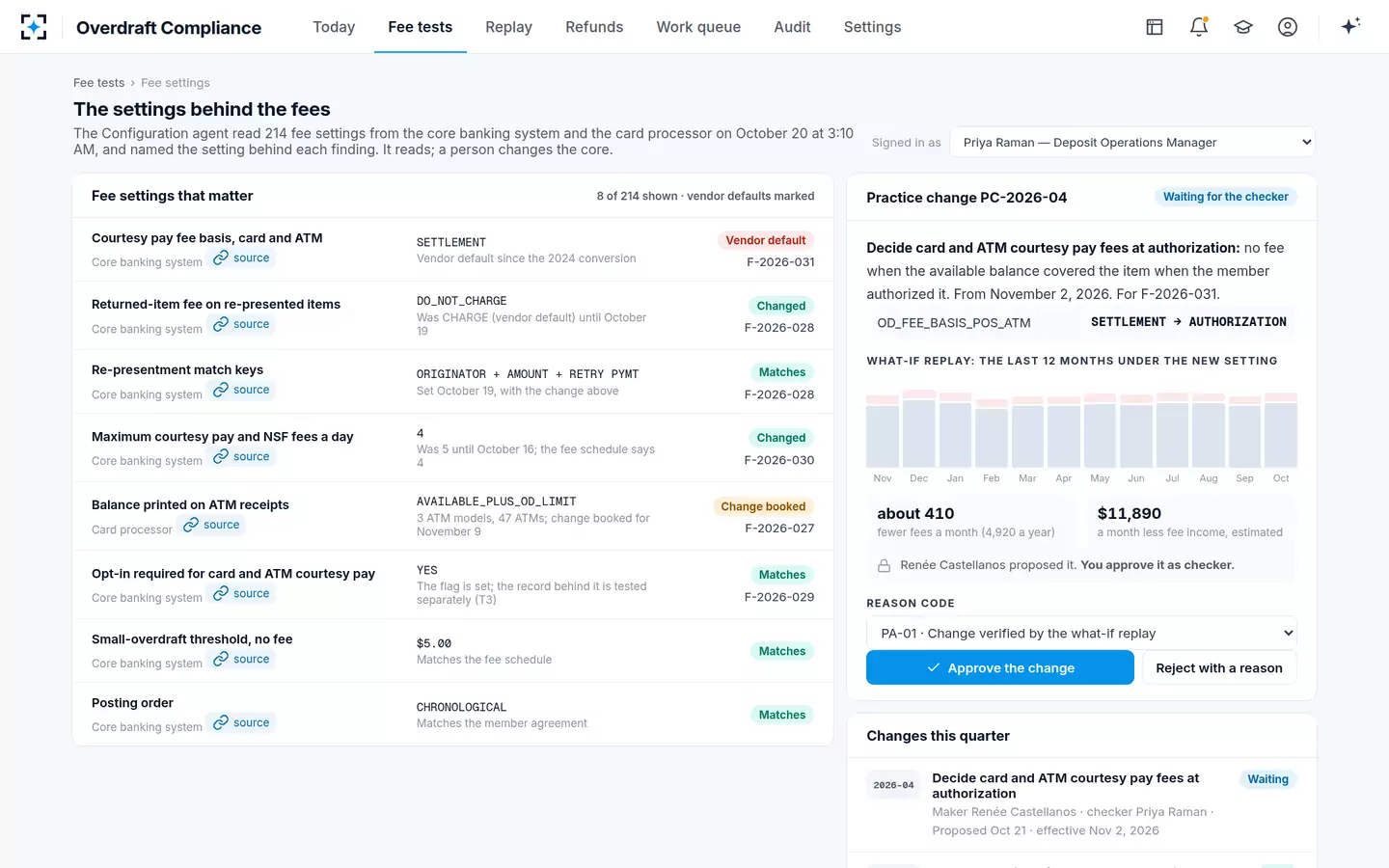Screen dimensions: 1389x868
Task: Open the 2026-04 change in Changes this quarter
Action: click(1081, 803)
